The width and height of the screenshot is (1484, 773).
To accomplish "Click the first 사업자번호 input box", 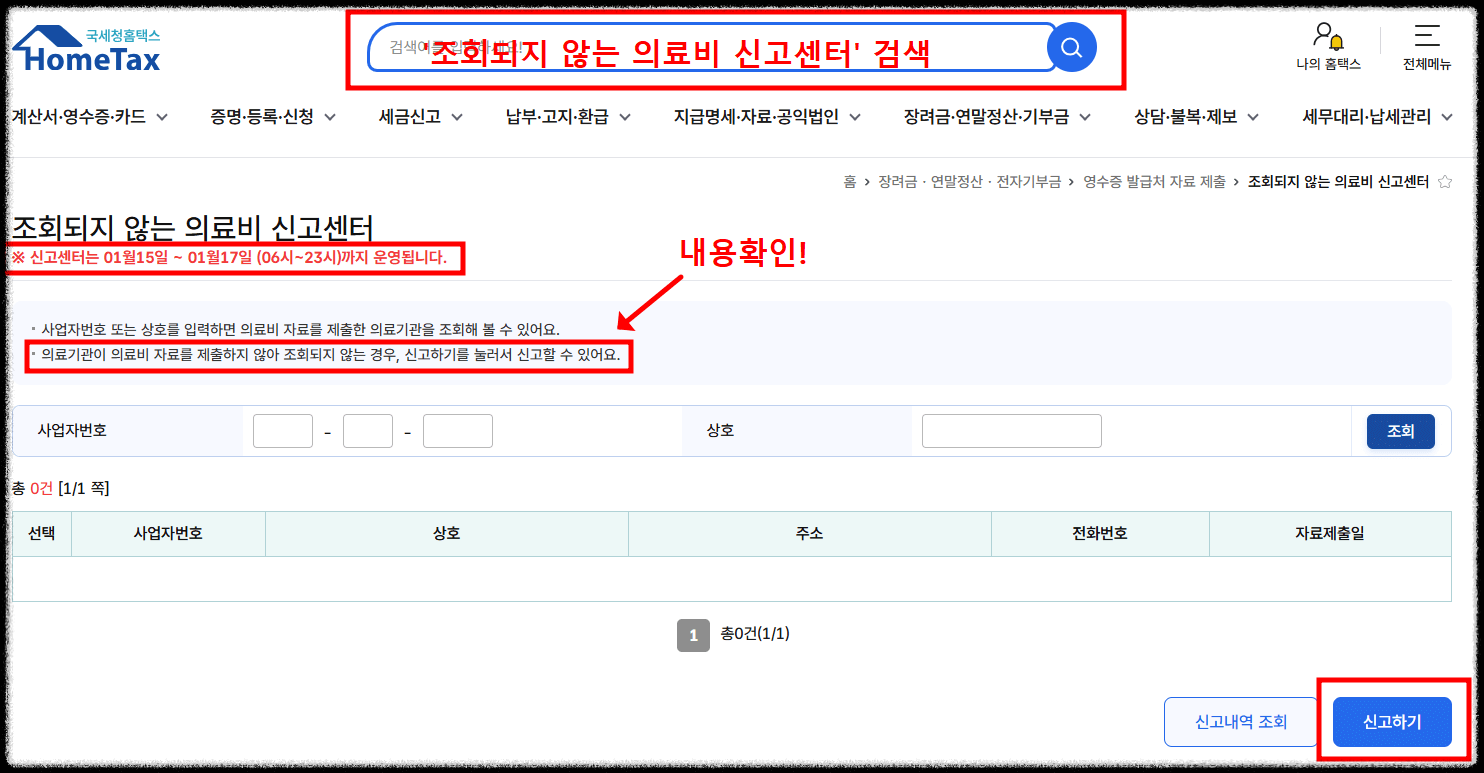I will point(282,431).
